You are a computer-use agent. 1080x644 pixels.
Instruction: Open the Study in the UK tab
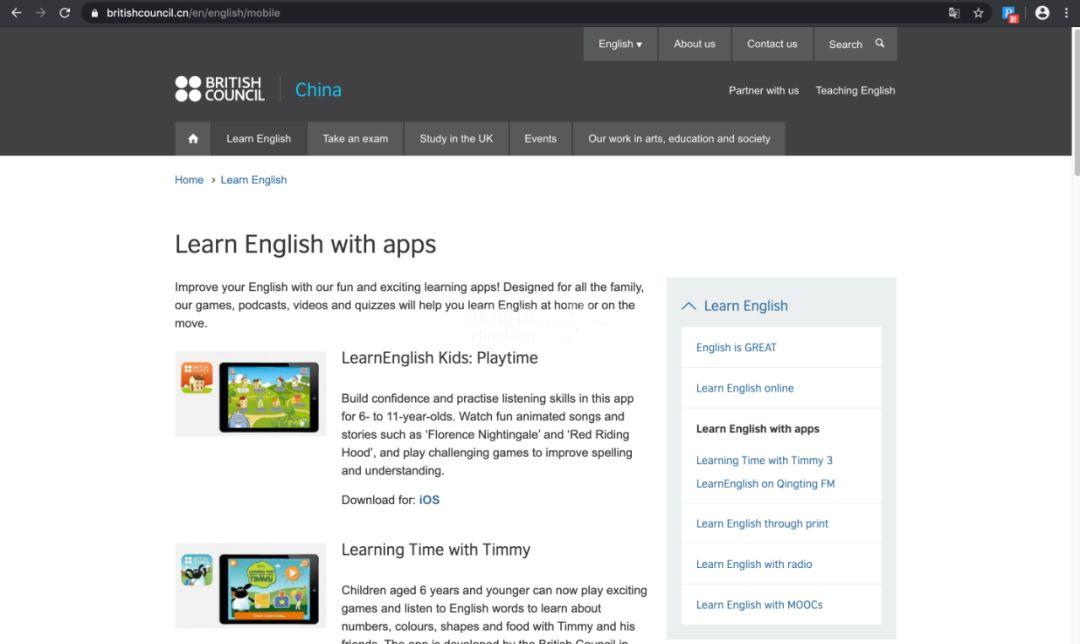456,138
